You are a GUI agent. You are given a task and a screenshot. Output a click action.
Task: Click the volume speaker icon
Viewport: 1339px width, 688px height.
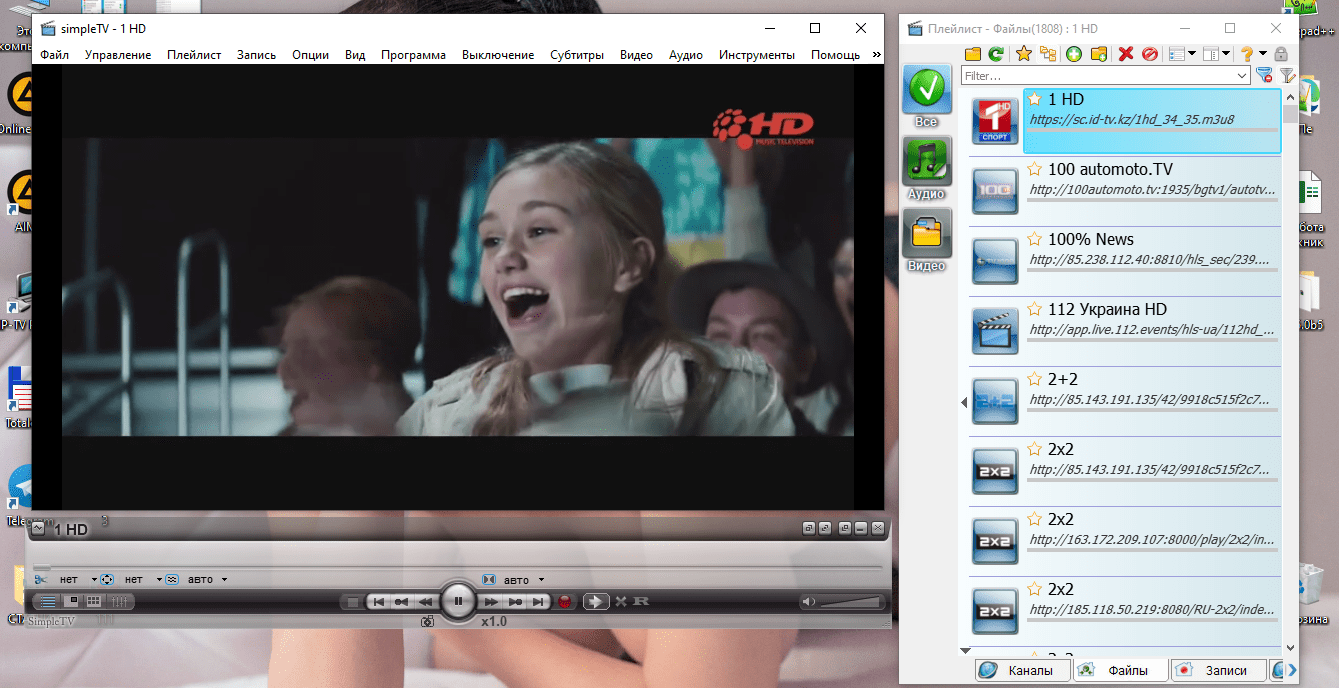(x=809, y=602)
